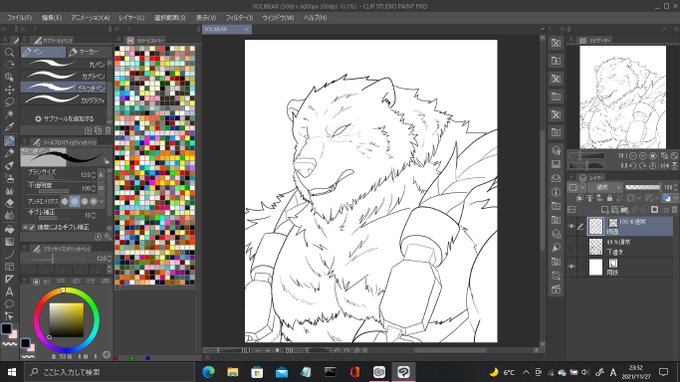The width and height of the screenshot is (680, 382).
Task: Click flip horizontal icon in Navigator panel
Action: point(664,166)
